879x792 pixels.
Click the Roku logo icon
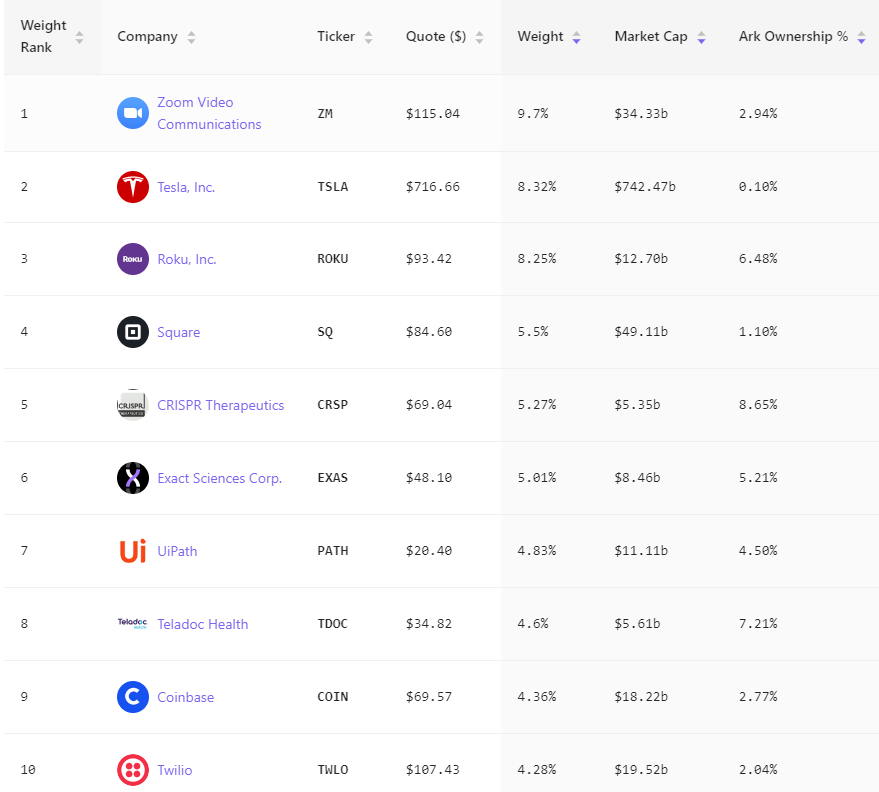click(133, 259)
